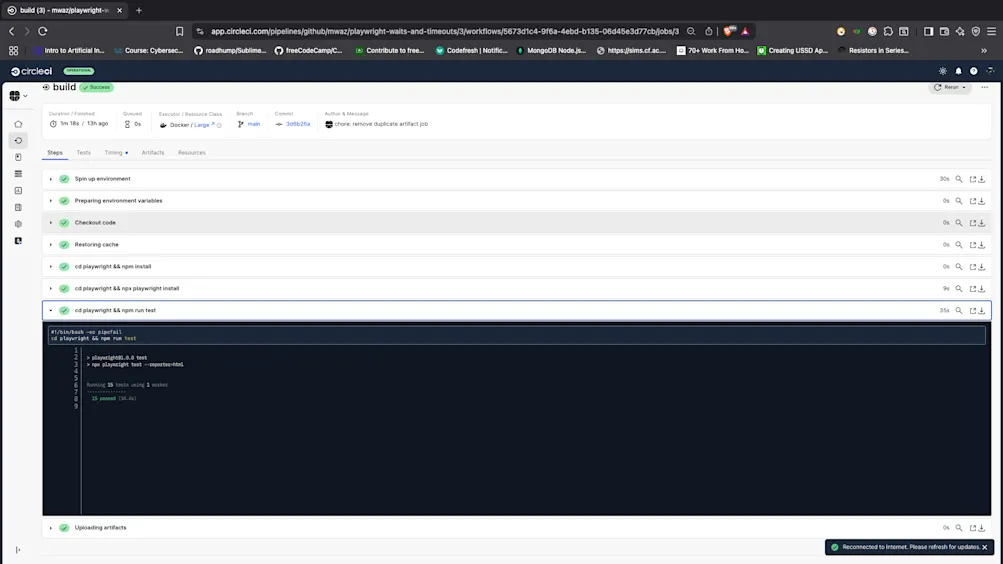
Task: Open Restoring cache output in new tab
Action: coord(972,245)
